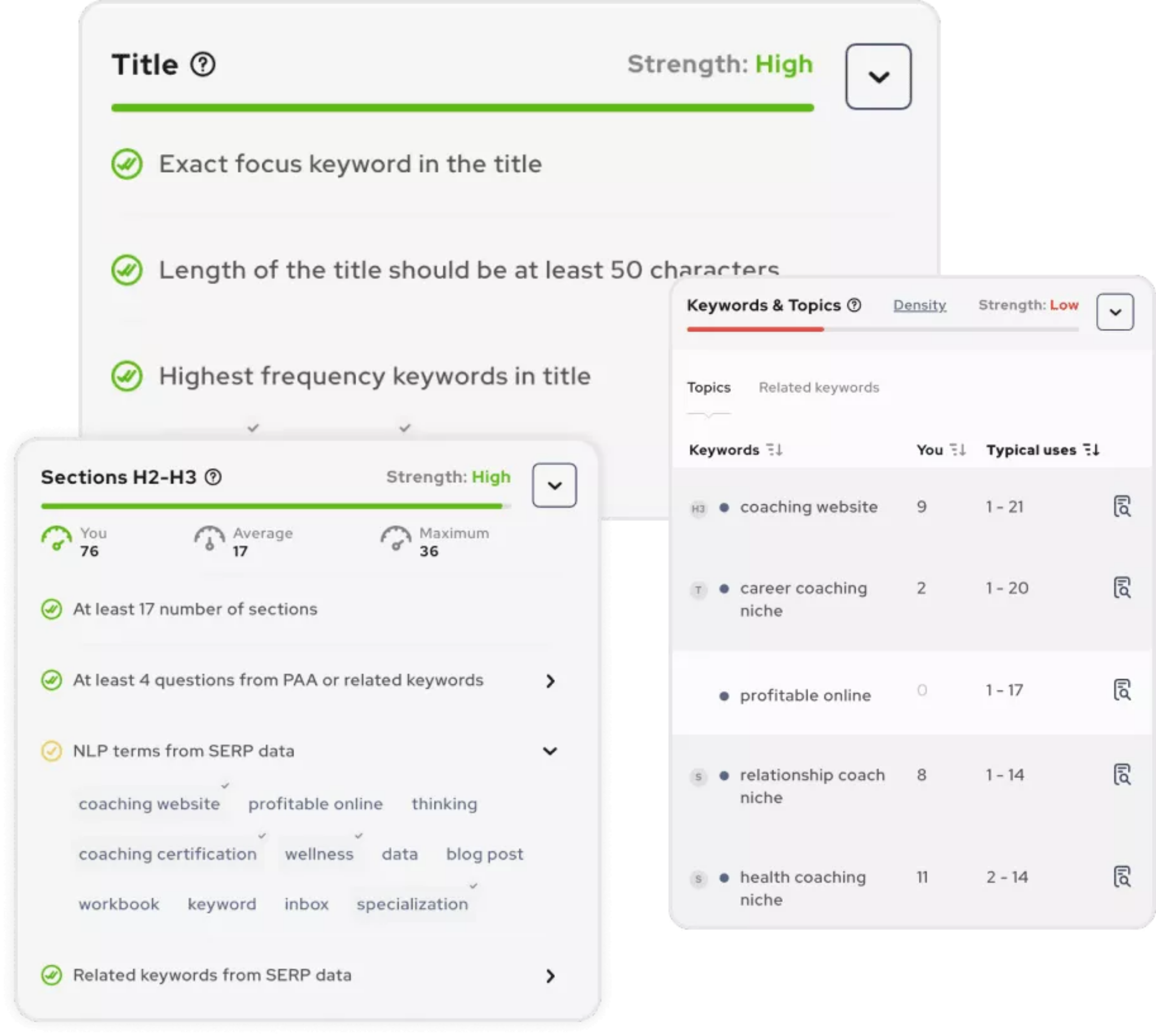
Task: Open SERP lookup icon for health coaching niche
Action: tap(1122, 877)
